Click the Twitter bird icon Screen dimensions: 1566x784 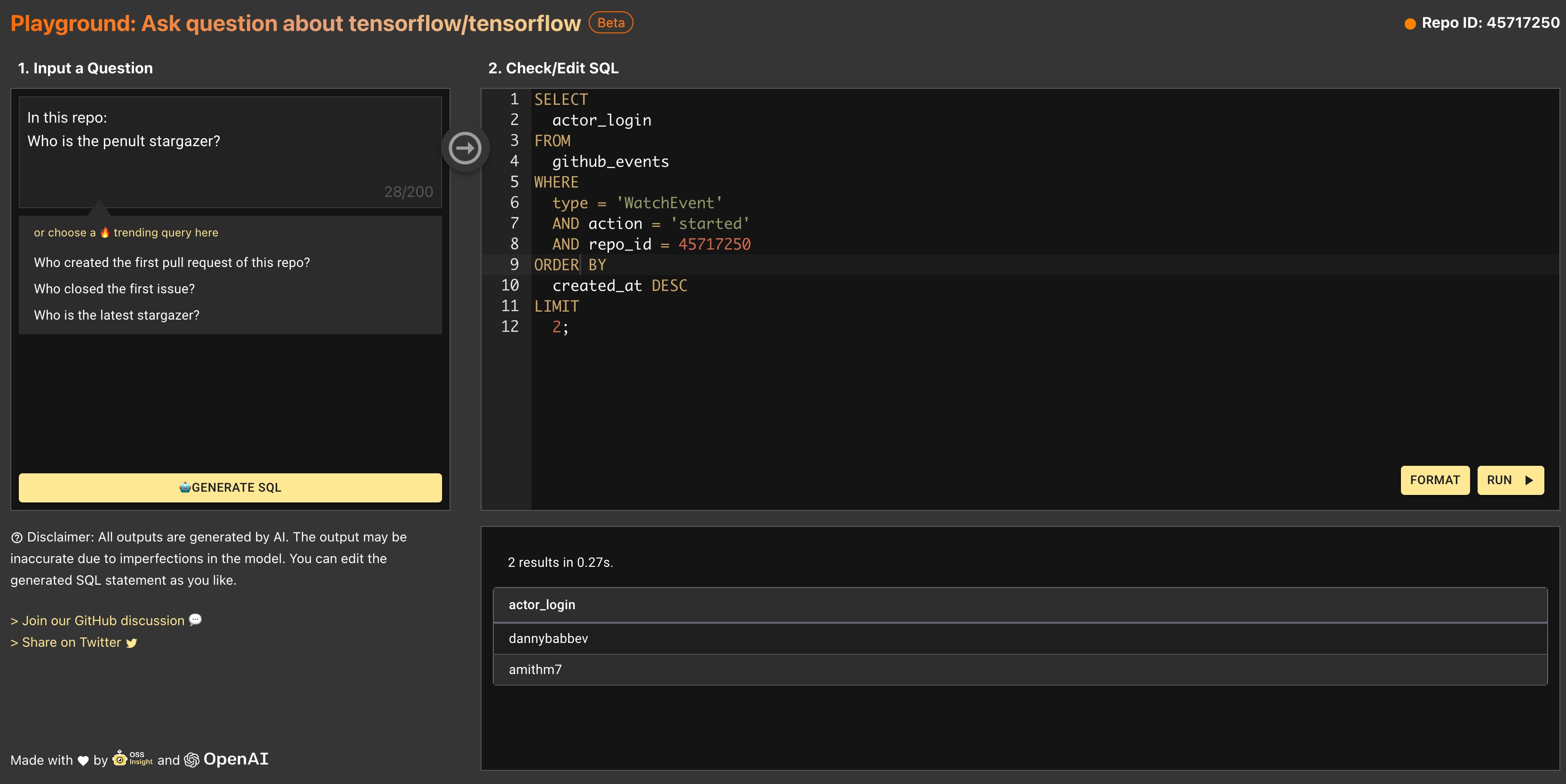pos(131,643)
